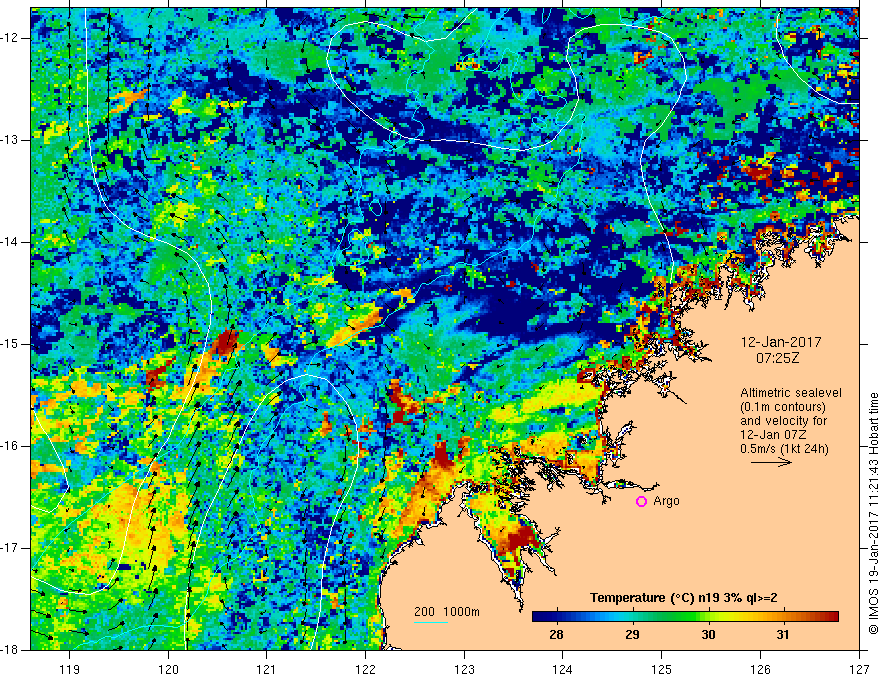Click the 'Argo' legend label
This screenshot has height=680, width=880.
tap(666, 501)
